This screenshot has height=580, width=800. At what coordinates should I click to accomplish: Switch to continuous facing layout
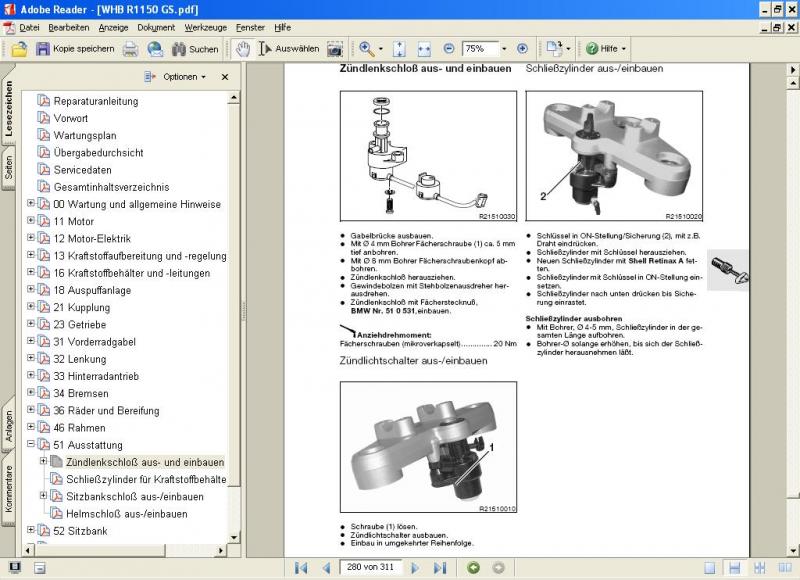(760, 568)
